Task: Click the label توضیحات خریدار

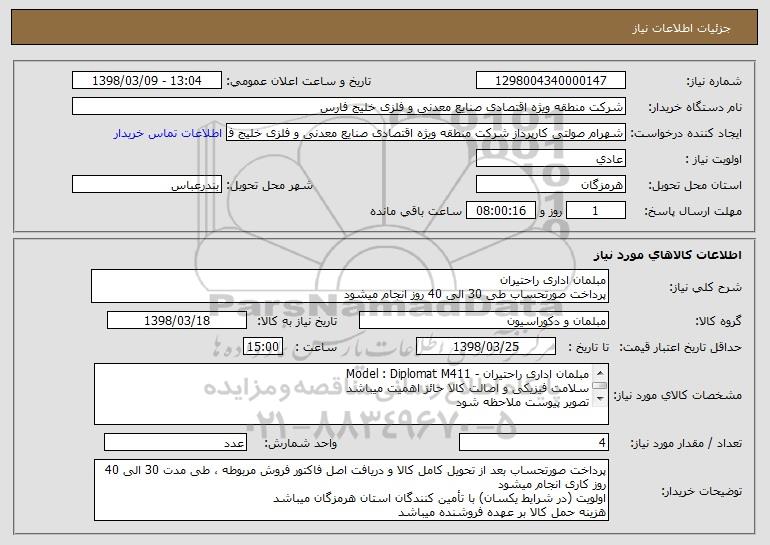Action: 701,491
